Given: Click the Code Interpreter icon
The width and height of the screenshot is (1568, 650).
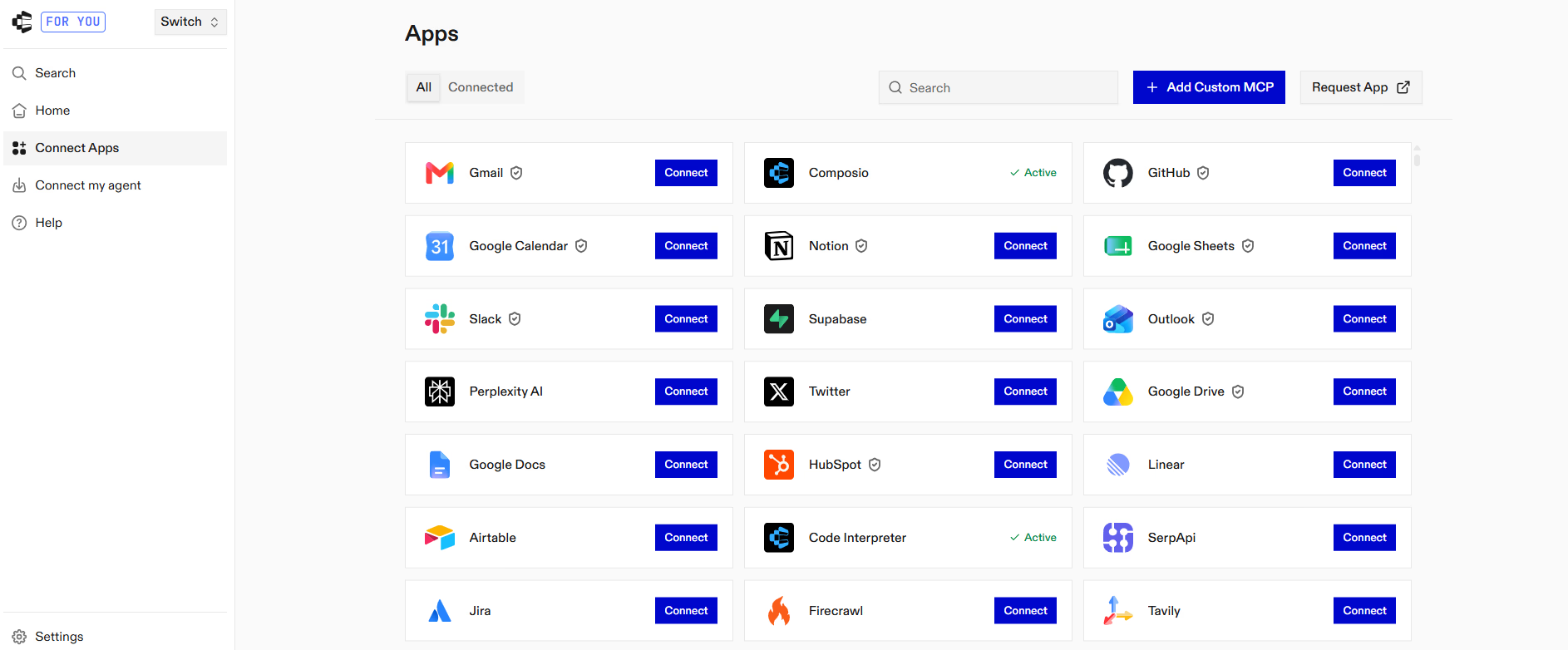Looking at the screenshot, I should coord(779,538).
